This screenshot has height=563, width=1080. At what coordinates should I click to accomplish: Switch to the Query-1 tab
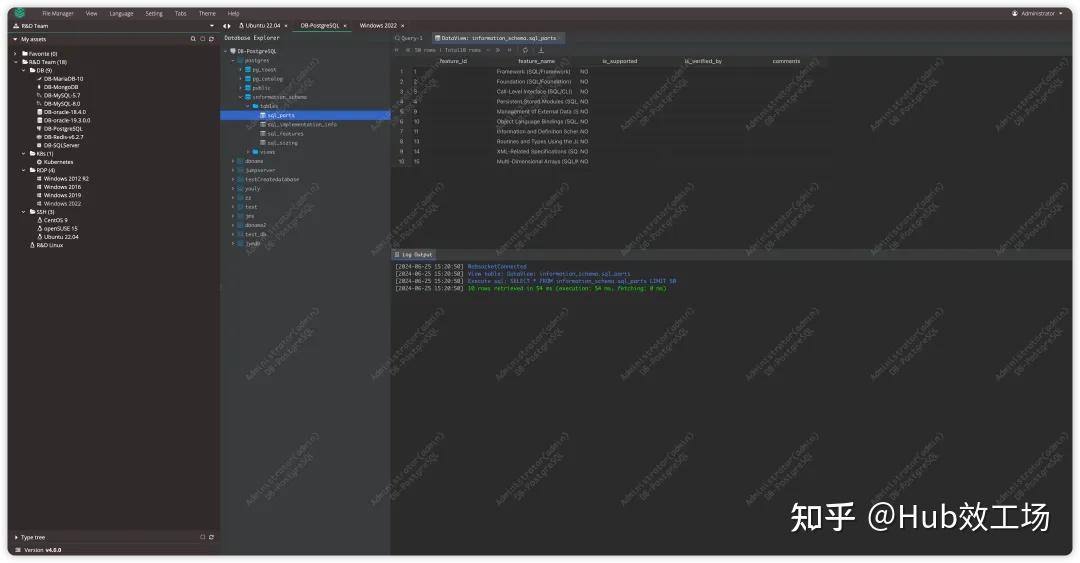tap(410, 38)
